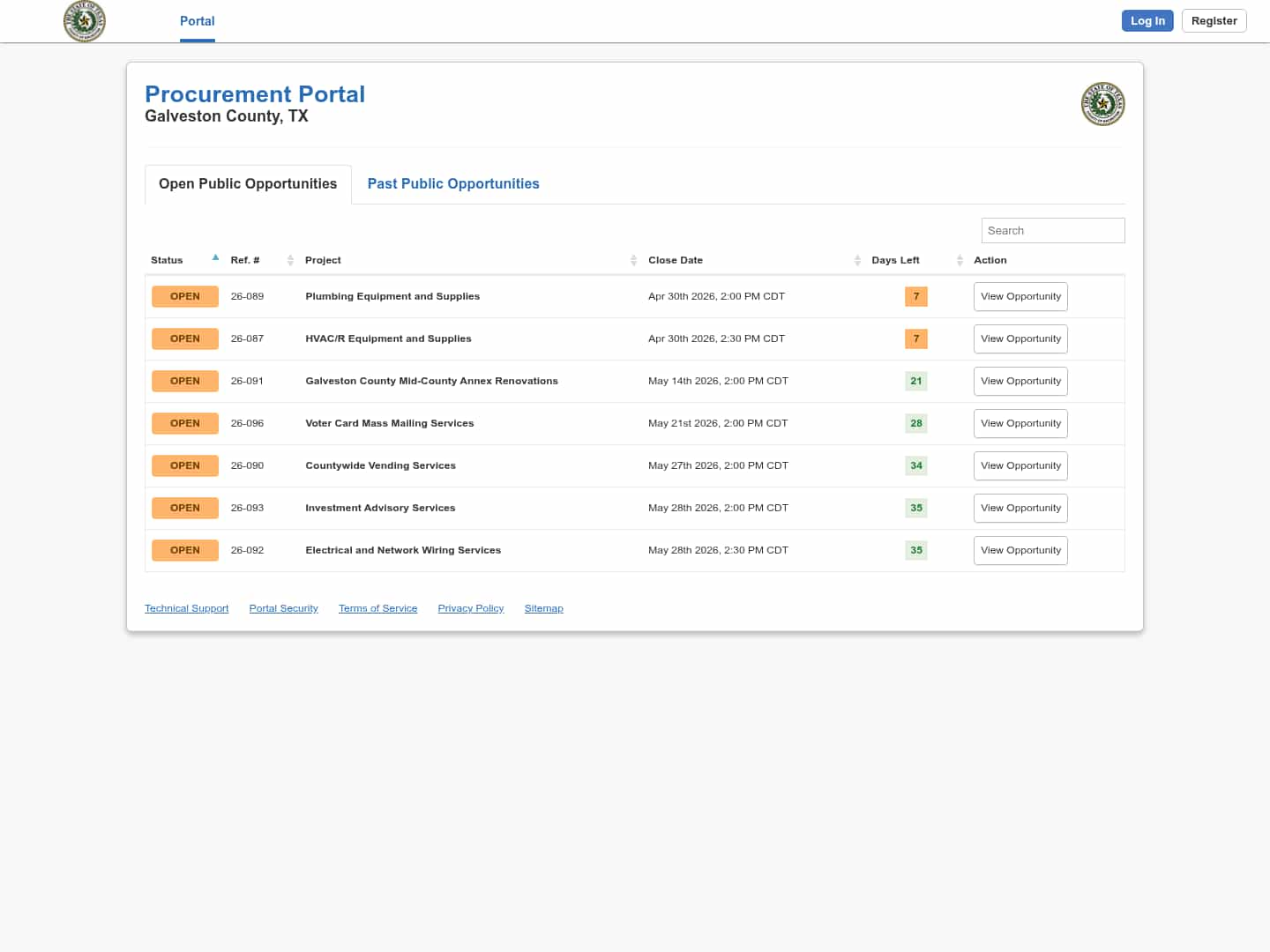
Task: Switch to Past Public Opportunities tab
Action: pyautogui.click(x=453, y=183)
